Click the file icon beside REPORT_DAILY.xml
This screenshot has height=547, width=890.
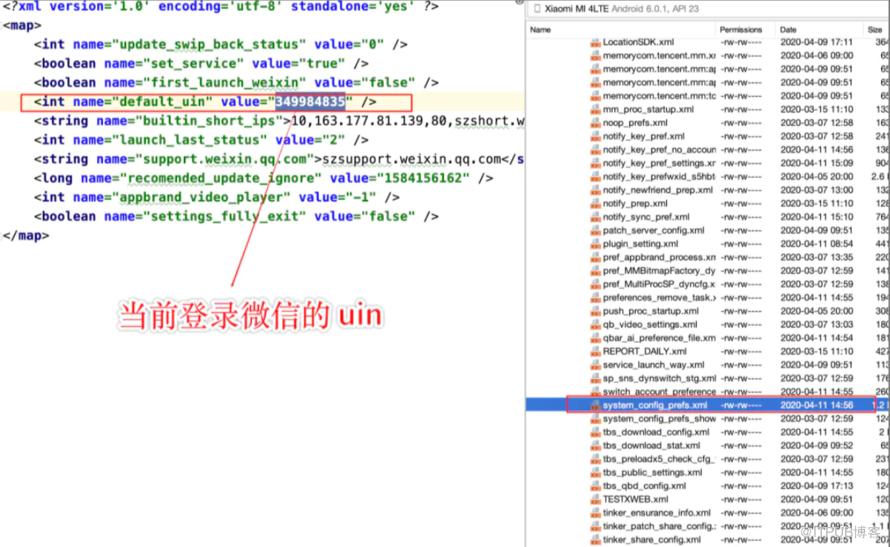(x=595, y=351)
